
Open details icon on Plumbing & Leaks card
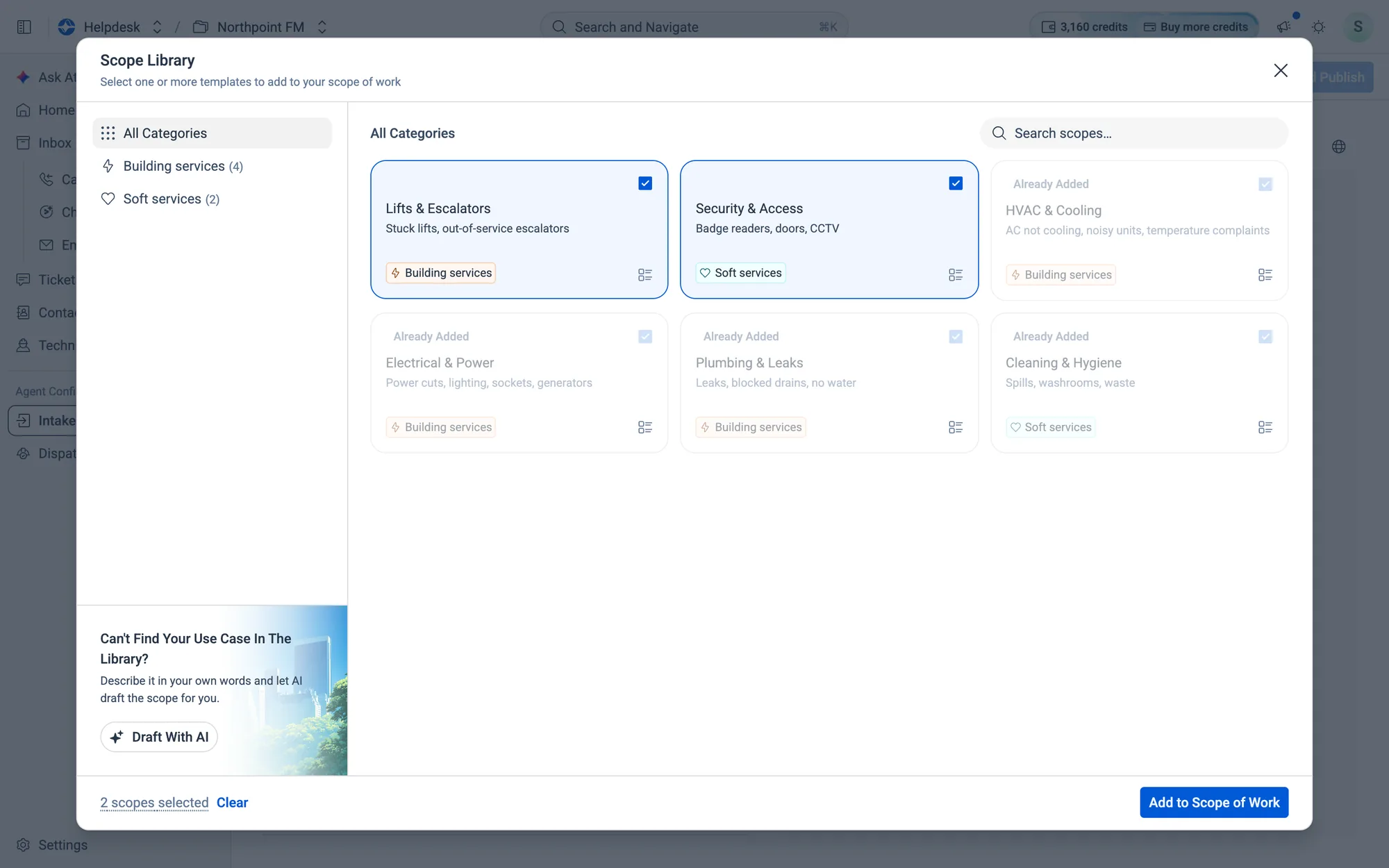955,427
